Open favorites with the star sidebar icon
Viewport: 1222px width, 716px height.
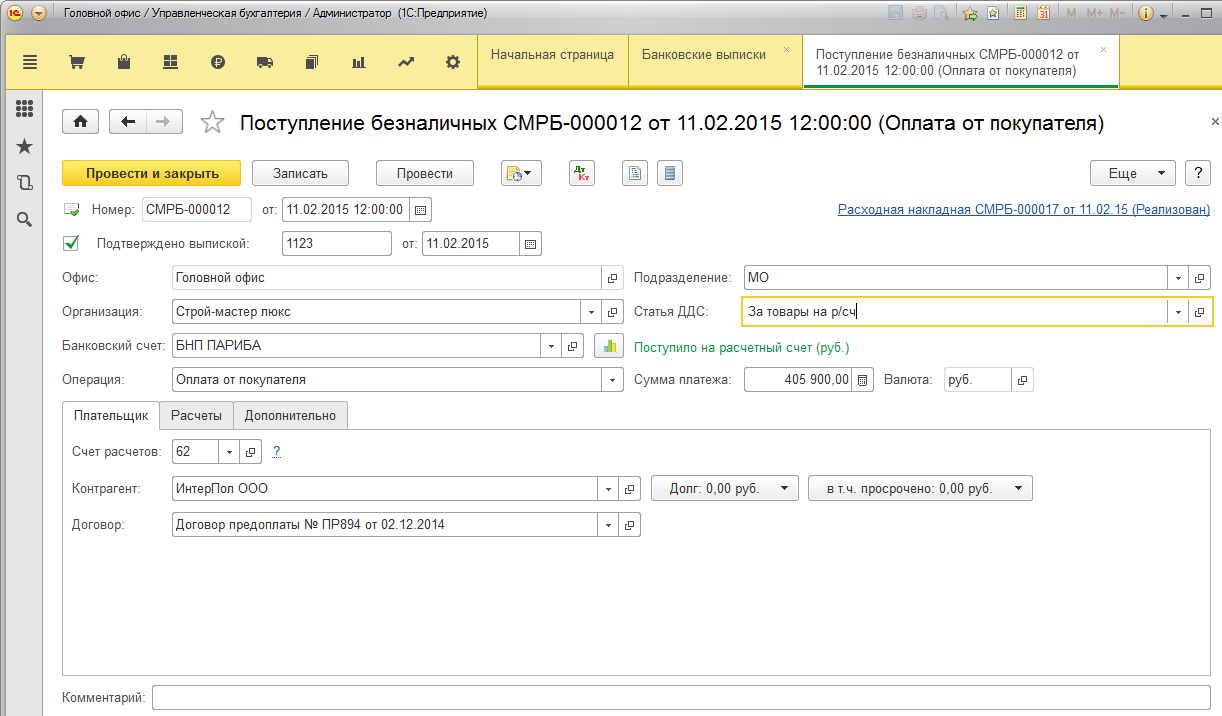(25, 146)
